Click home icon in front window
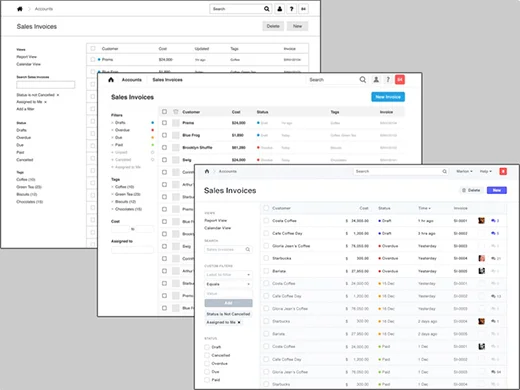520x390 pixels. point(207,171)
